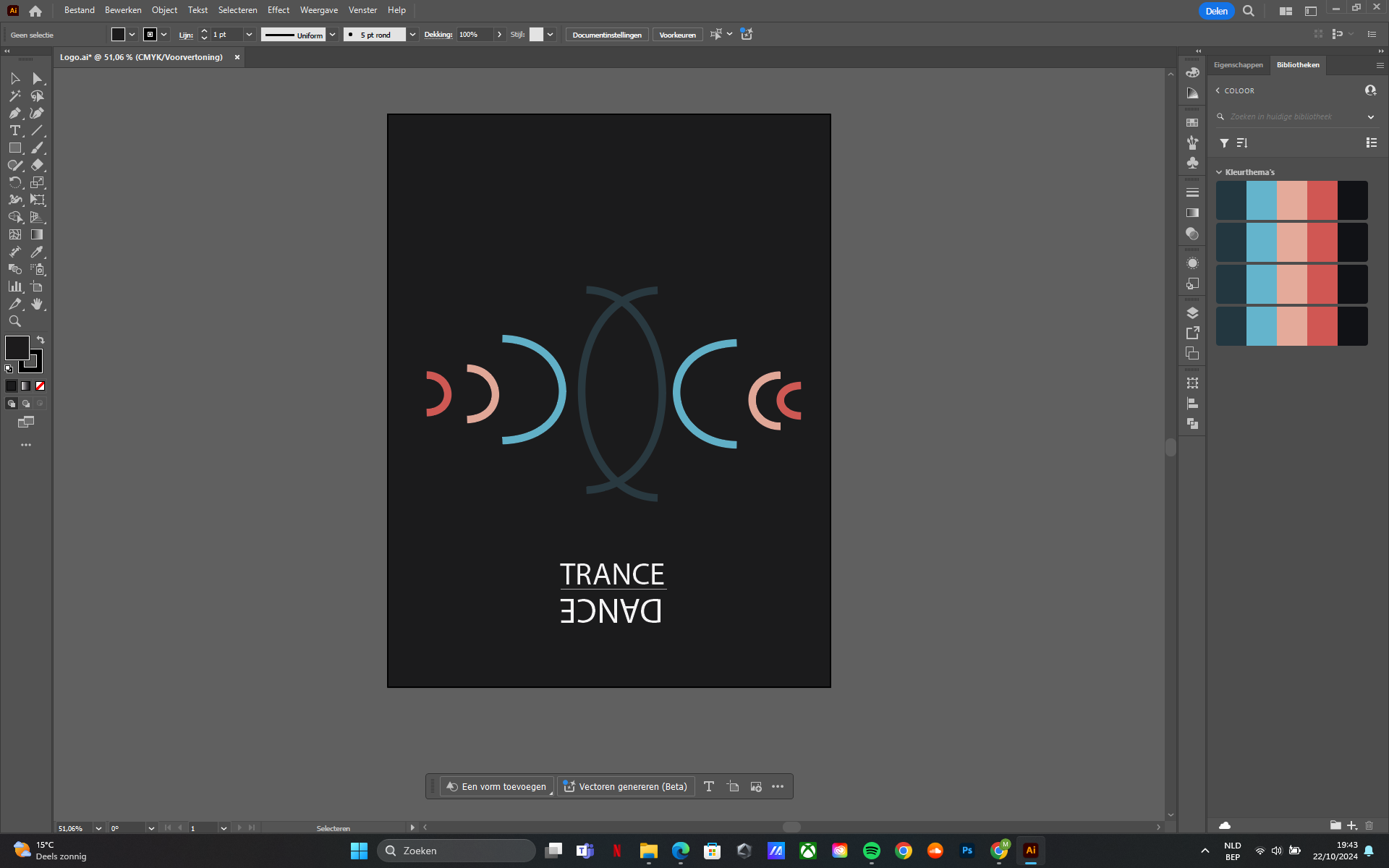This screenshot has width=1389, height=868.
Task: Select the Pen tool
Action: point(14,113)
